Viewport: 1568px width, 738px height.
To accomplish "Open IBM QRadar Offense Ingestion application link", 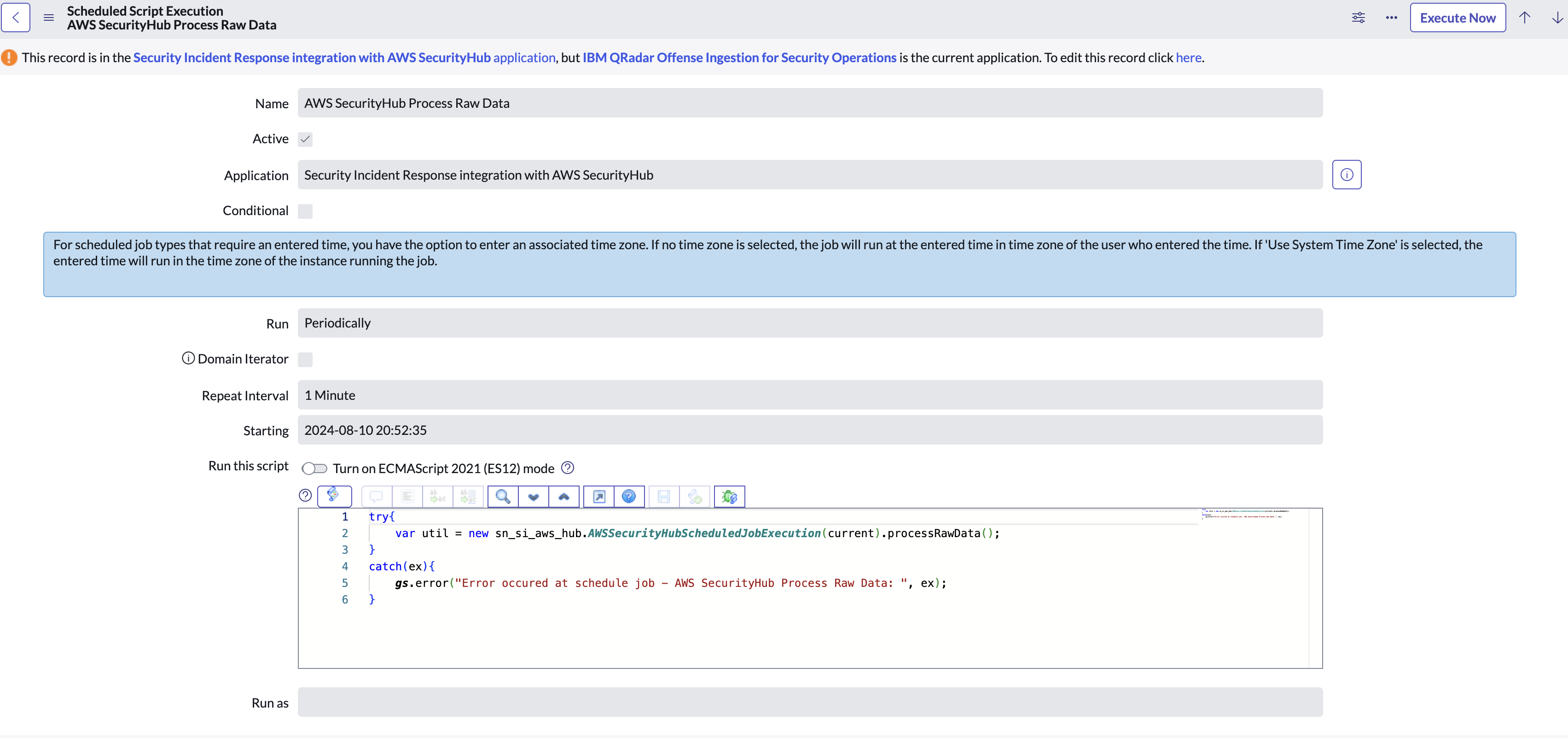I will (739, 57).
